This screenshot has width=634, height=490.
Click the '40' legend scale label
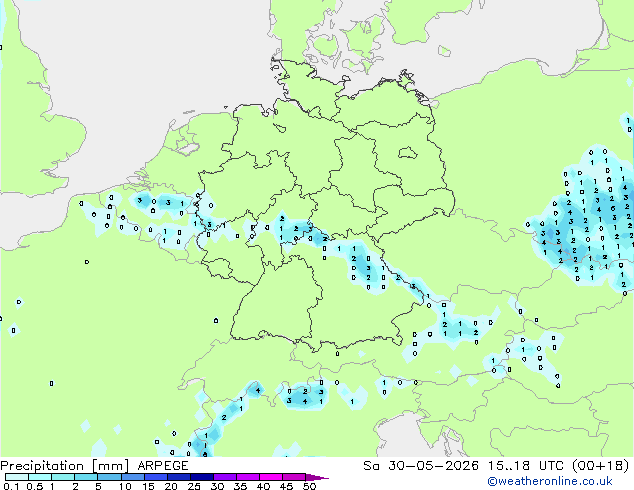pos(263,486)
